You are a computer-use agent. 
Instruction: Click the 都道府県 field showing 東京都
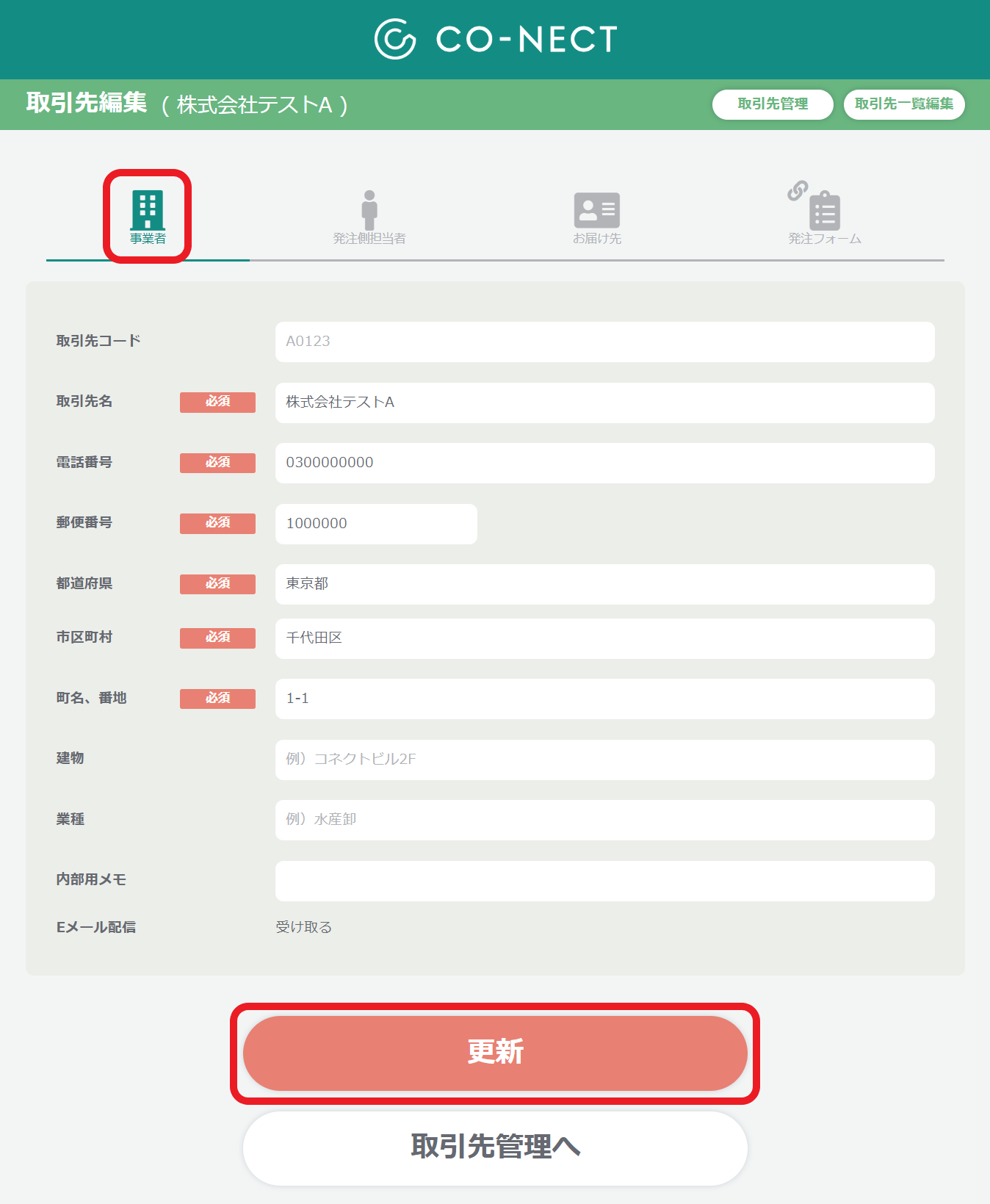(605, 584)
